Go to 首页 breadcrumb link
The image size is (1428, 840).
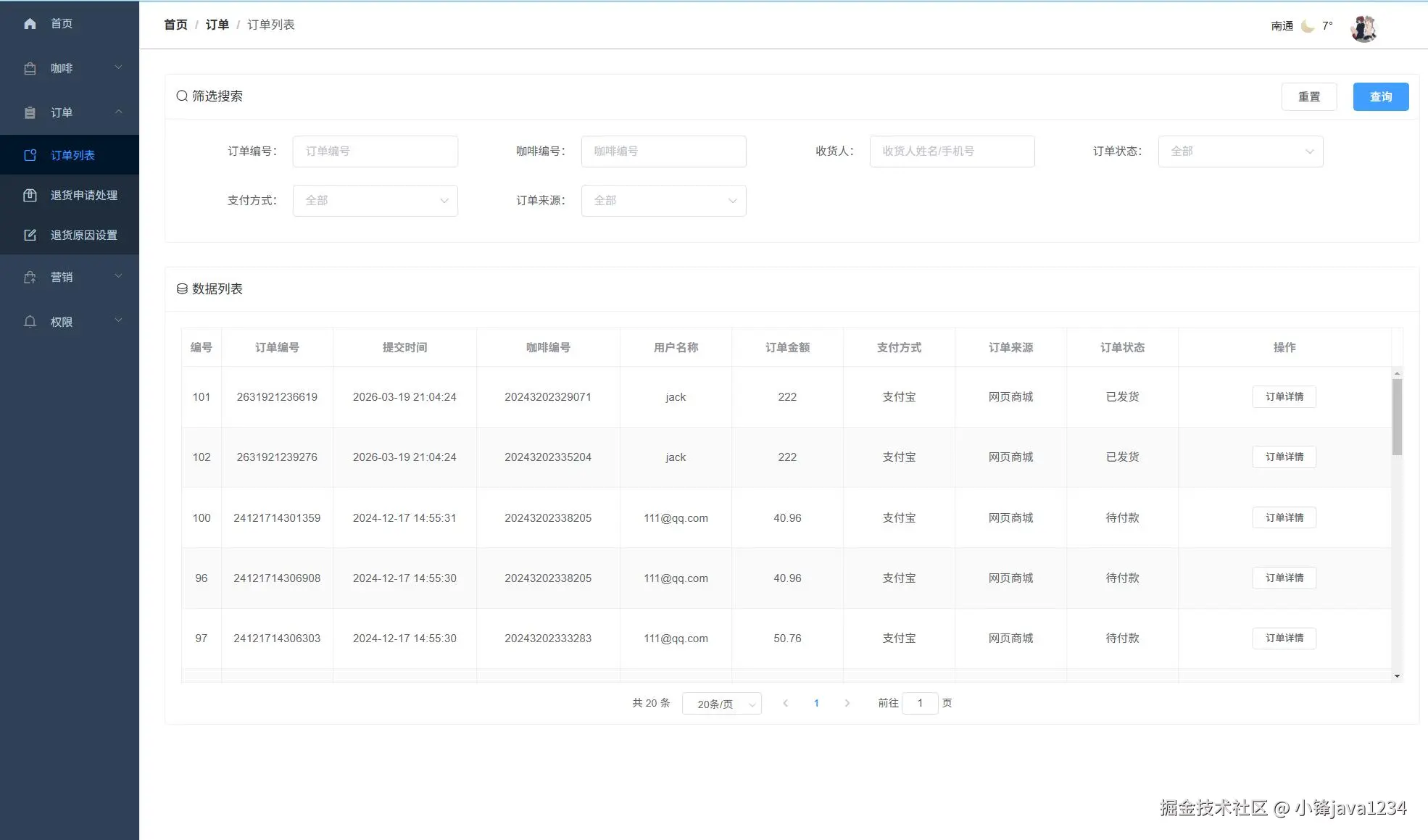coord(175,25)
